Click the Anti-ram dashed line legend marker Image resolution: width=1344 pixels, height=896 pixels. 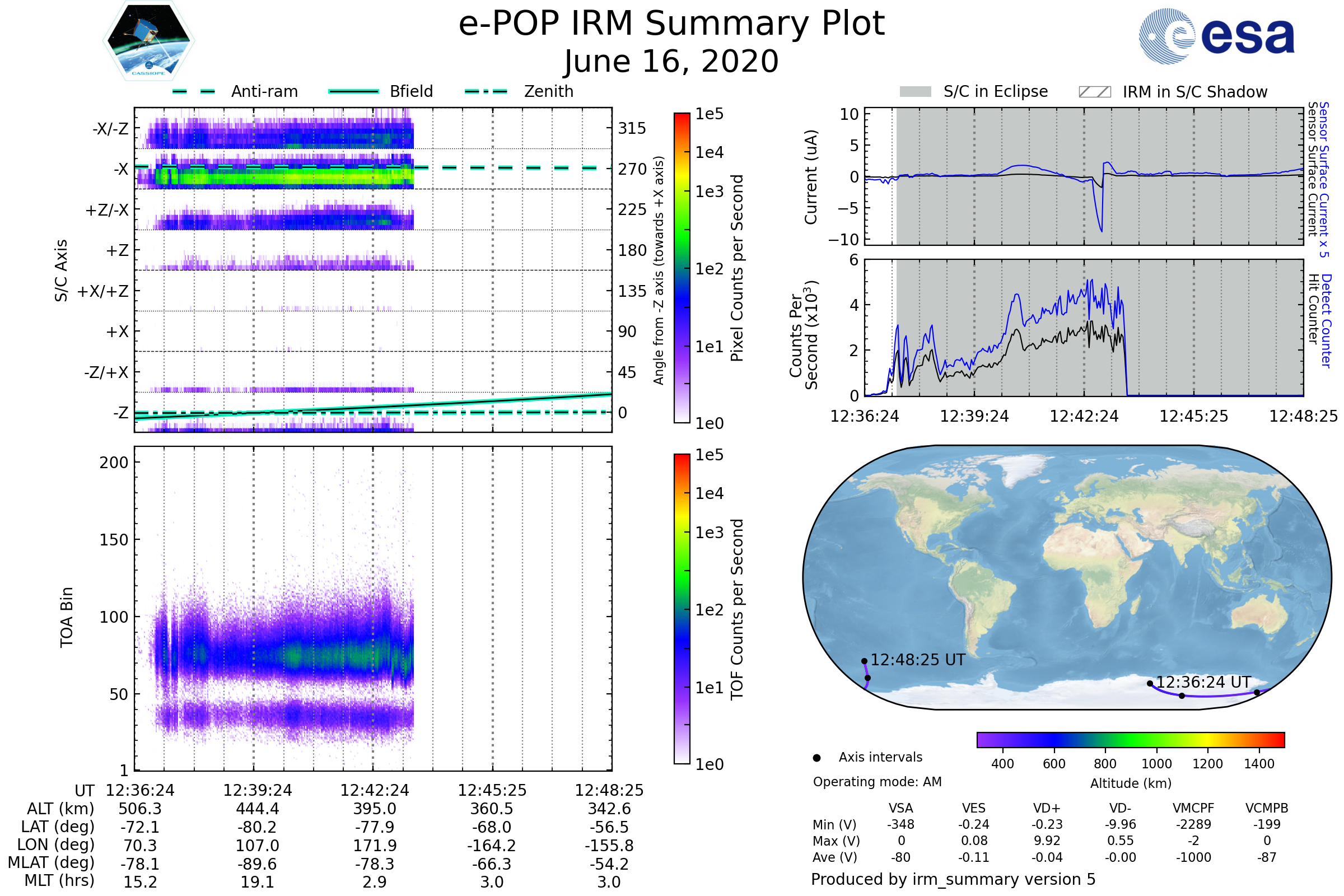point(194,91)
